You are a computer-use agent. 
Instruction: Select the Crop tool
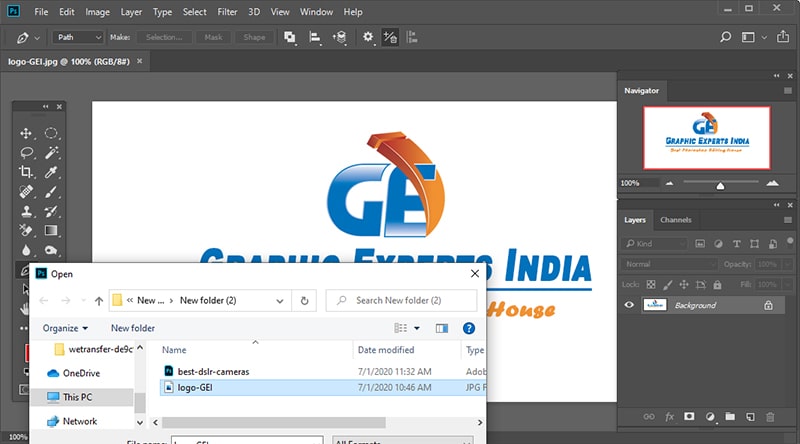click(x=26, y=172)
